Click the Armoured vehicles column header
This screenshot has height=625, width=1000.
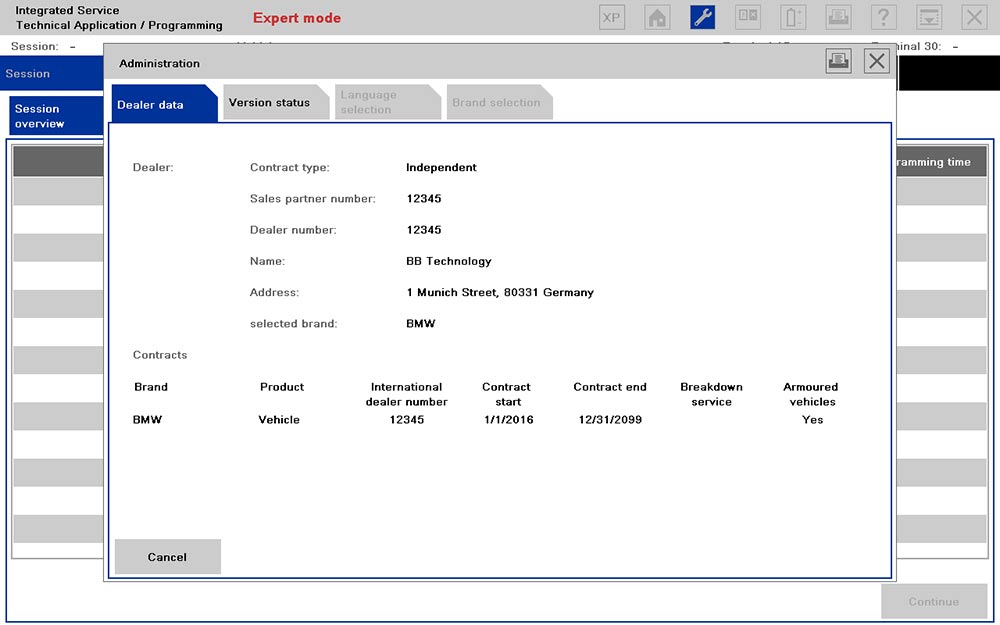point(811,394)
